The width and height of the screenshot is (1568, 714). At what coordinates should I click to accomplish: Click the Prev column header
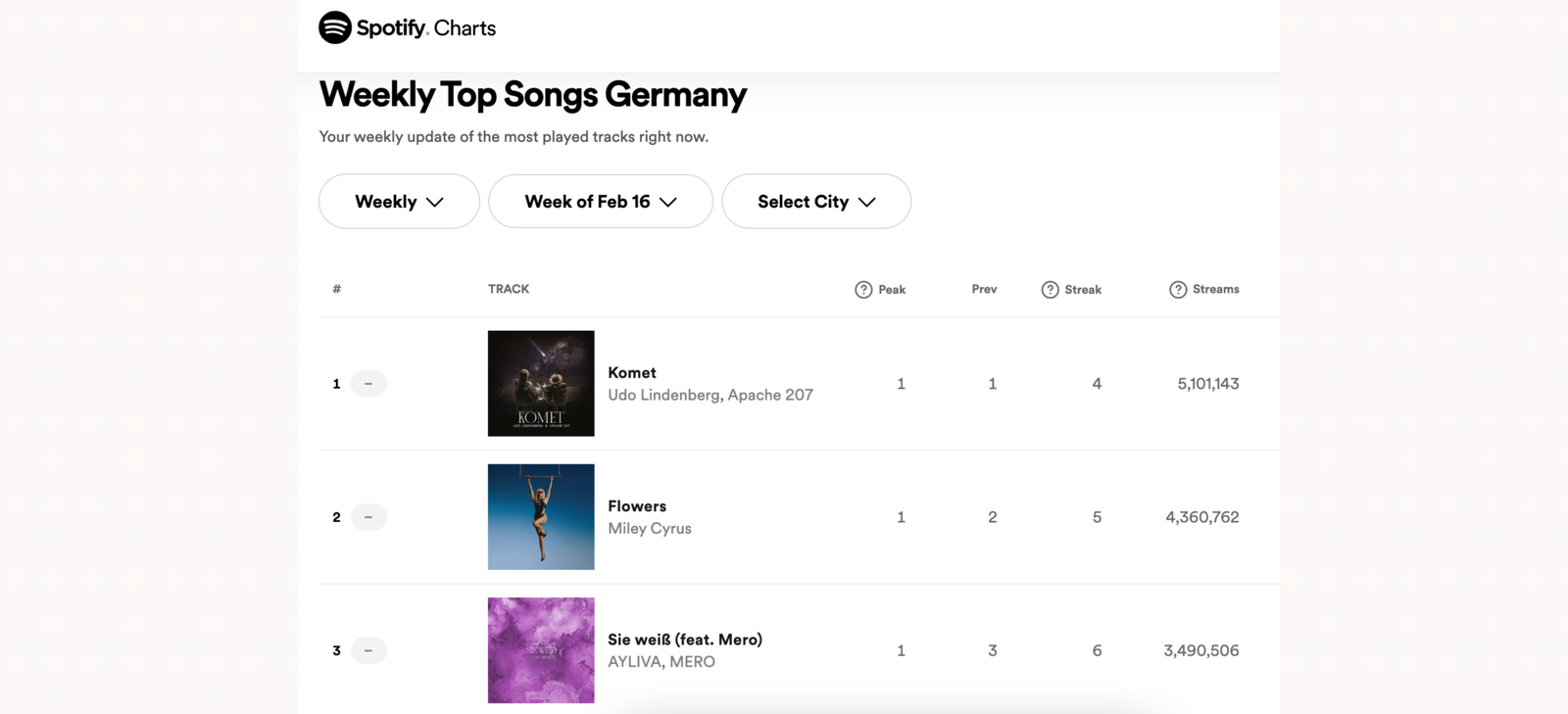click(983, 289)
